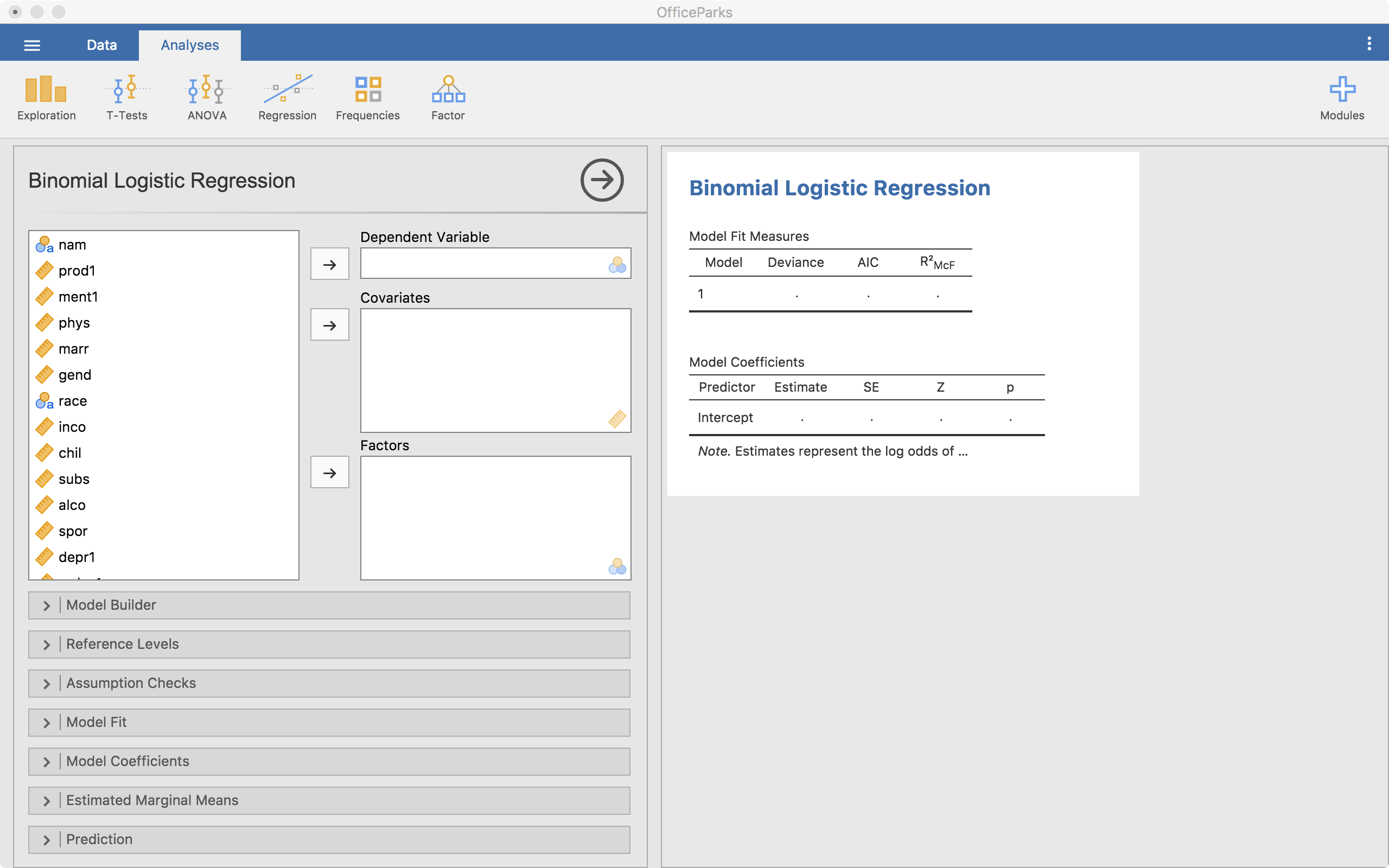Select the marr variable
Screen dimensions: 1389x868
pyautogui.click(x=163, y=348)
